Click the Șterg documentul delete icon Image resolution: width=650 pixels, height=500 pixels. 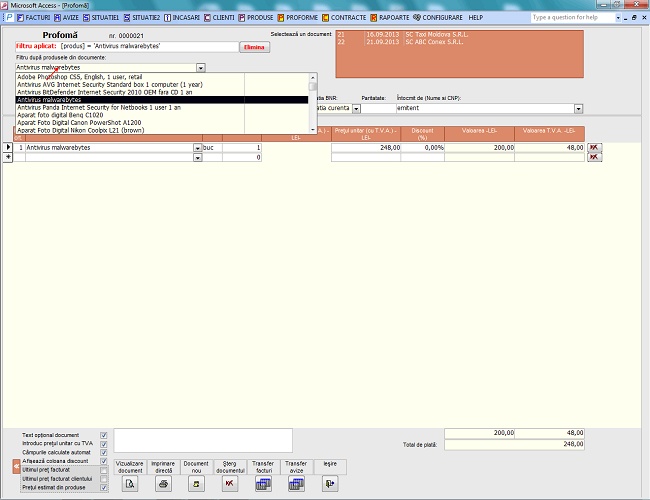[x=230, y=483]
